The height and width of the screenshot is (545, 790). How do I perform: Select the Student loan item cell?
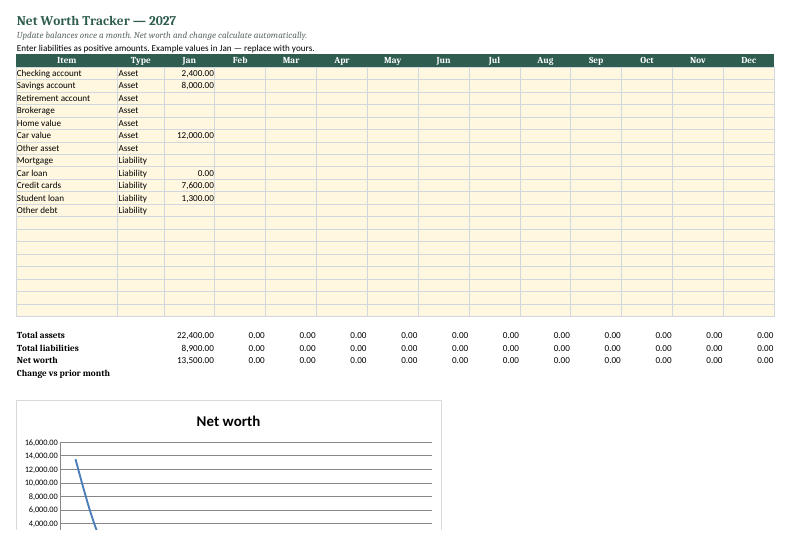(67, 198)
